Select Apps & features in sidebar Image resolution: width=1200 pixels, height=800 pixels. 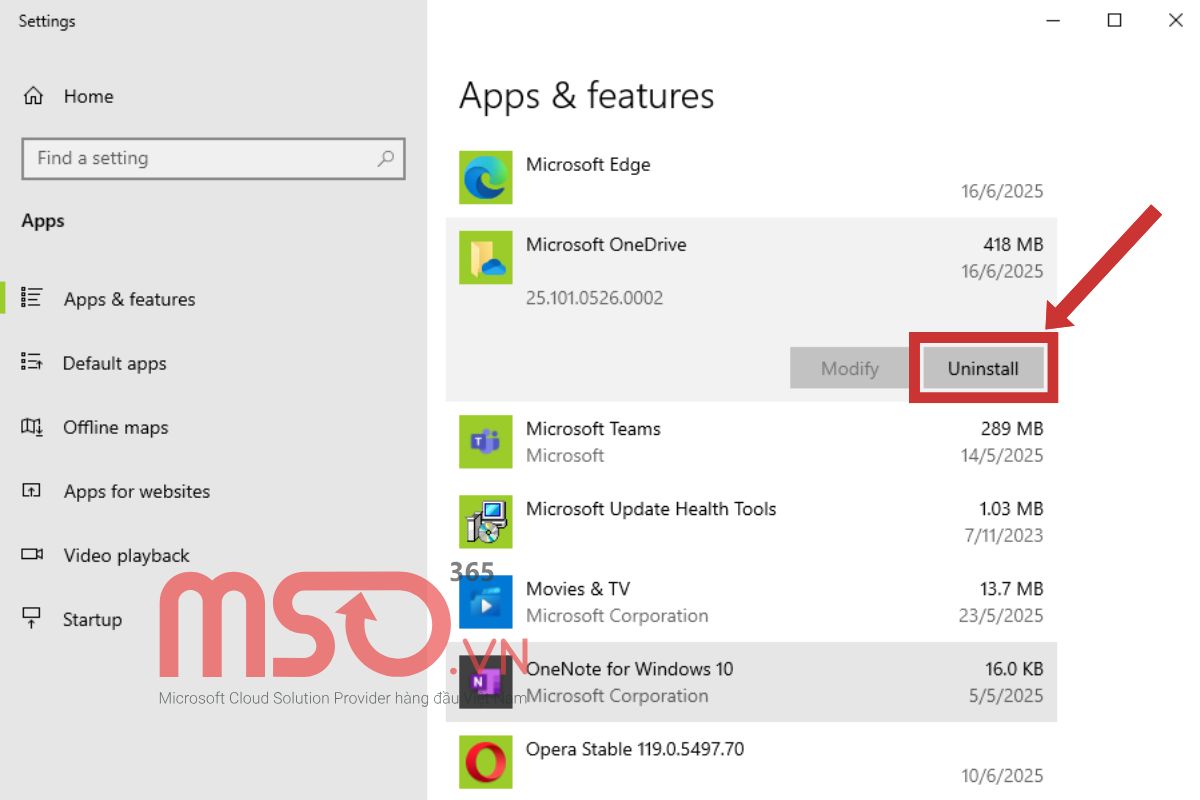pos(129,299)
